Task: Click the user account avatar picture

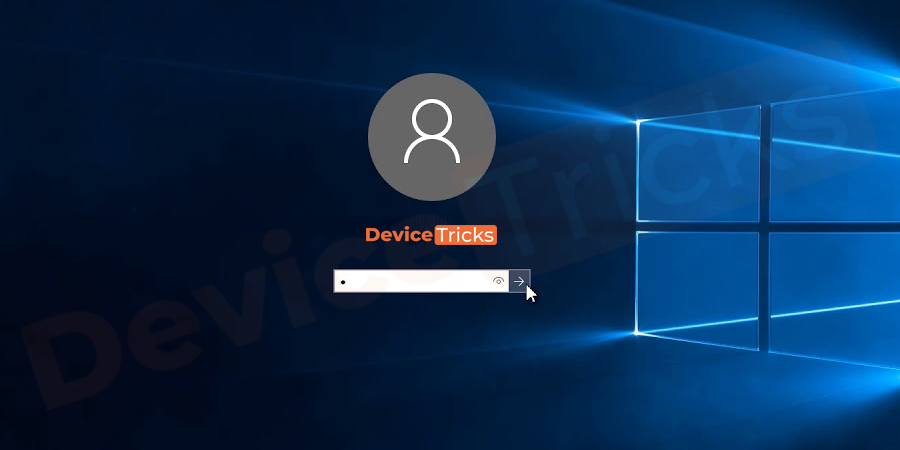Action: point(432,137)
